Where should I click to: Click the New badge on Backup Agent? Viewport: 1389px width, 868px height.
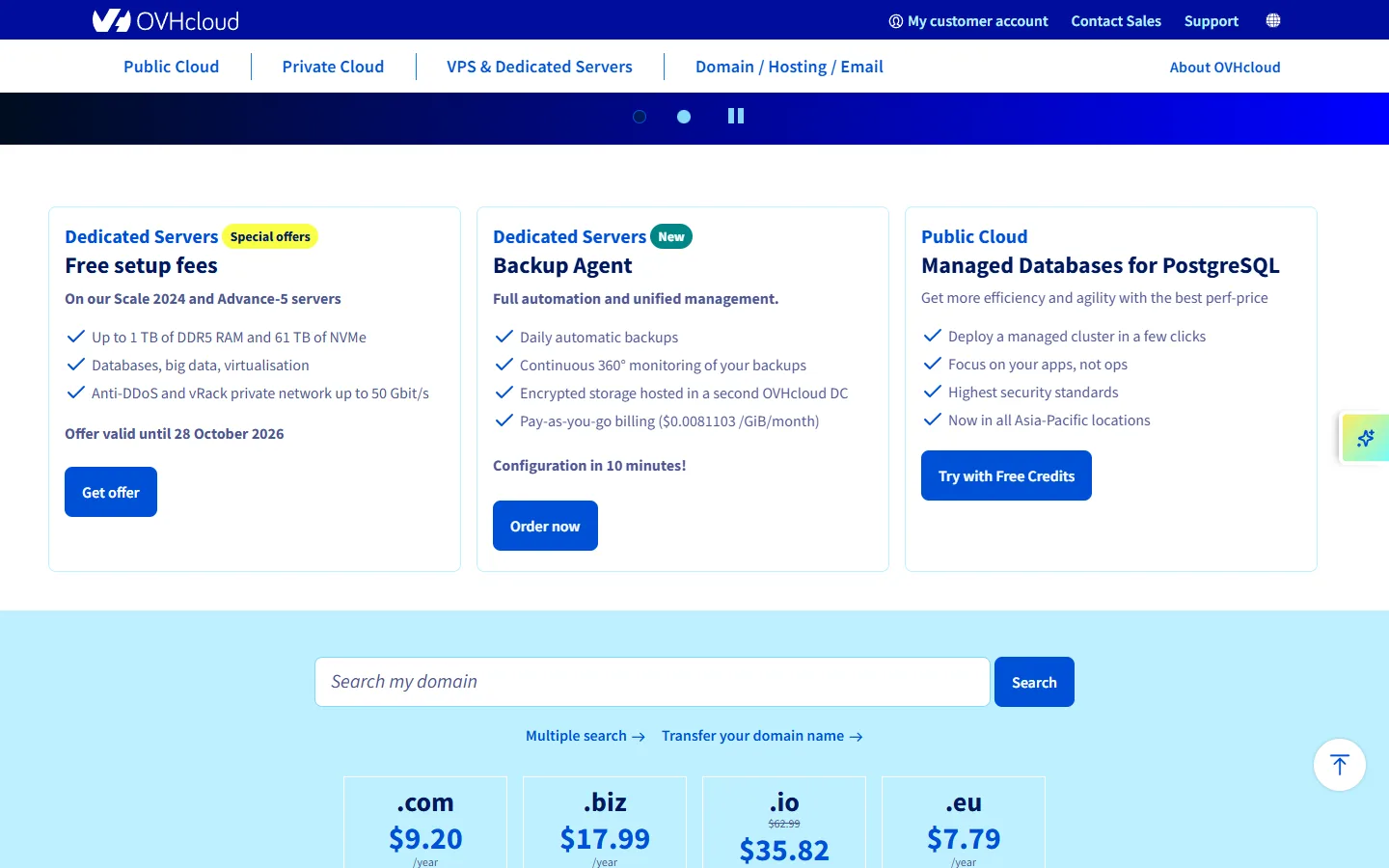671,236
